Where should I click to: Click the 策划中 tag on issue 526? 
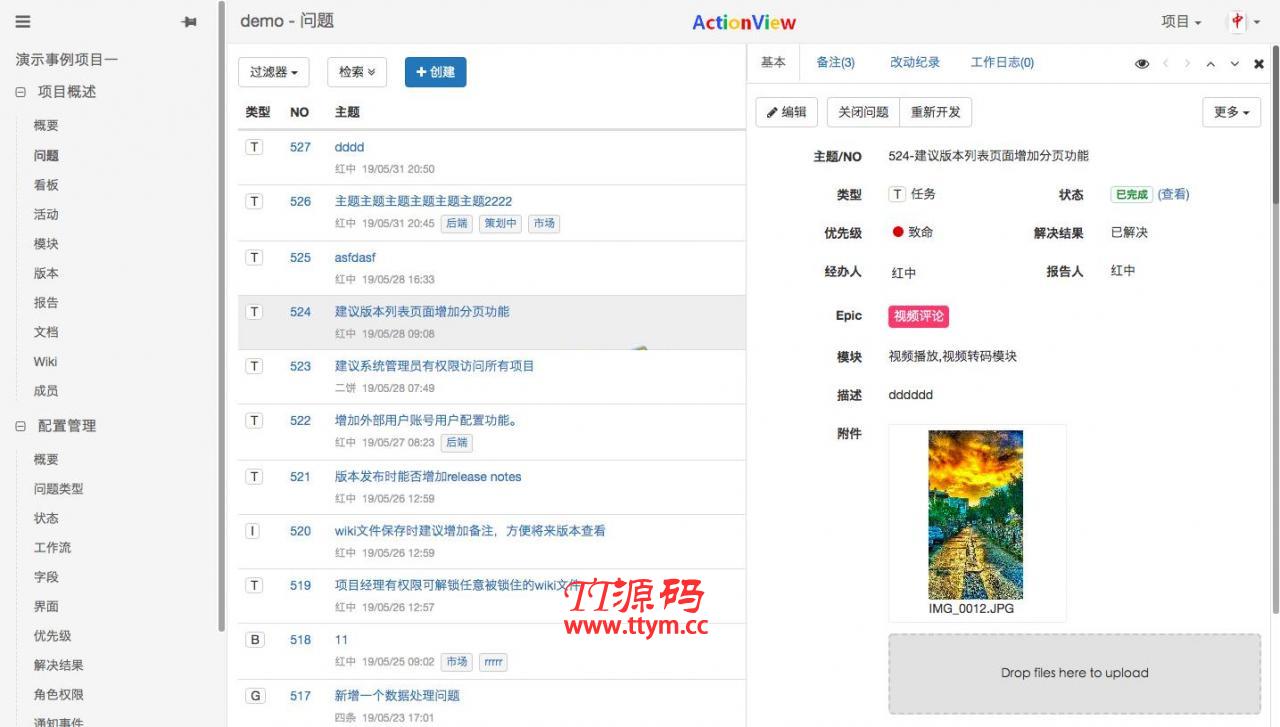click(500, 223)
